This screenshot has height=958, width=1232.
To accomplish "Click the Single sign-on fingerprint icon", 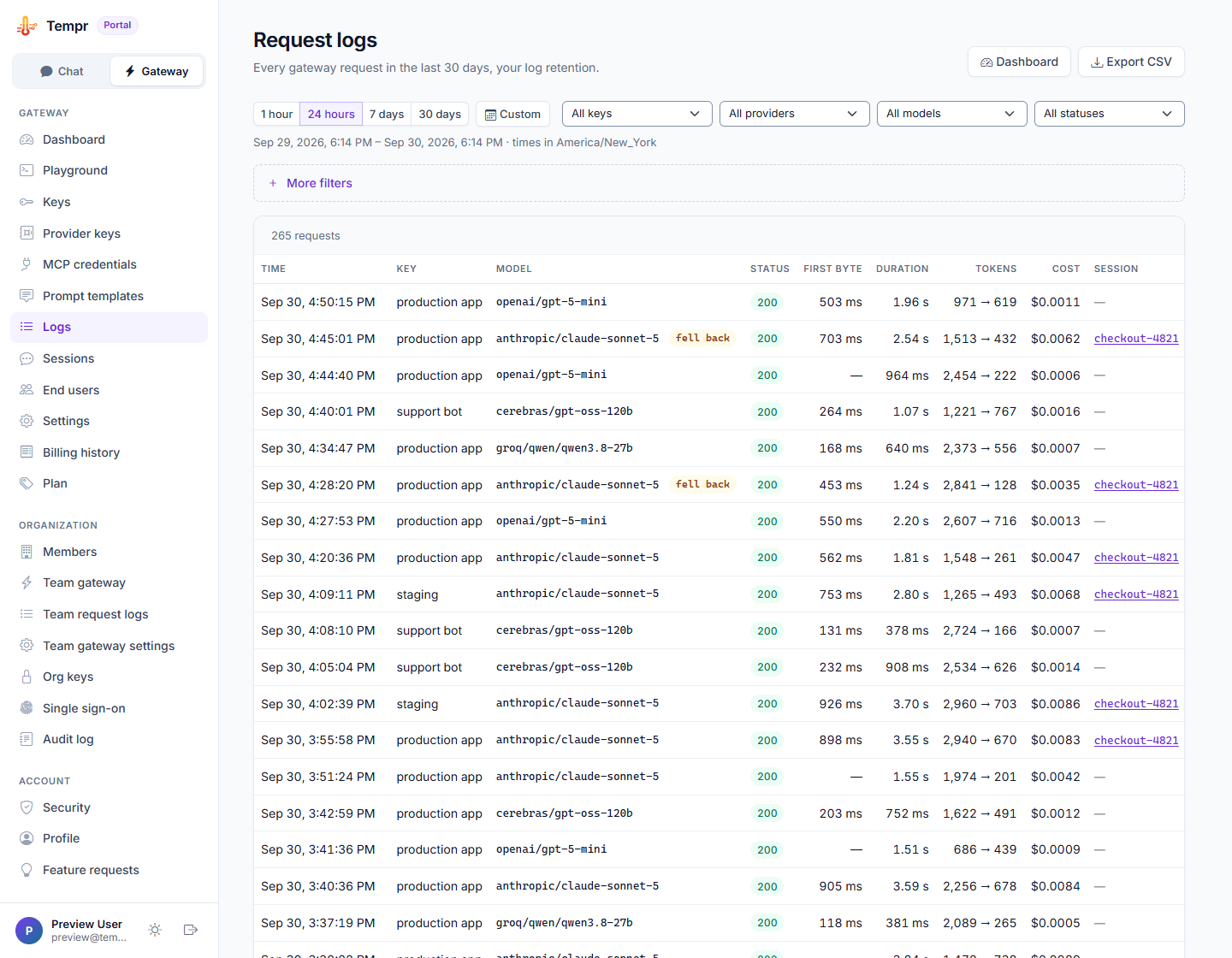I will [x=27, y=708].
